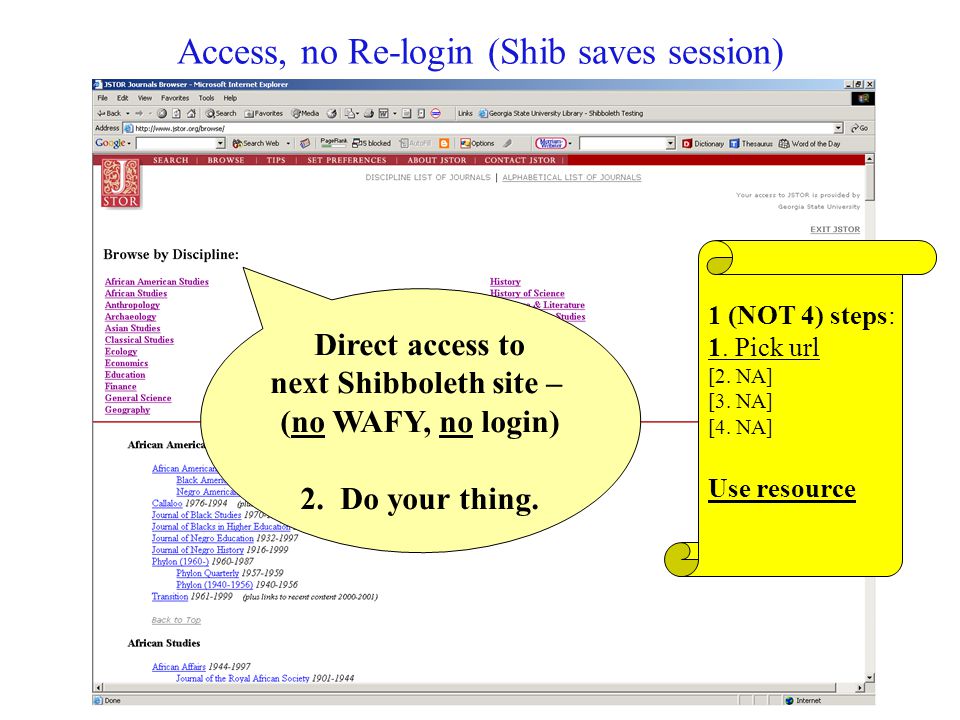960x720 pixels.
Task: Open African American Studies discipline link
Action: point(157,282)
